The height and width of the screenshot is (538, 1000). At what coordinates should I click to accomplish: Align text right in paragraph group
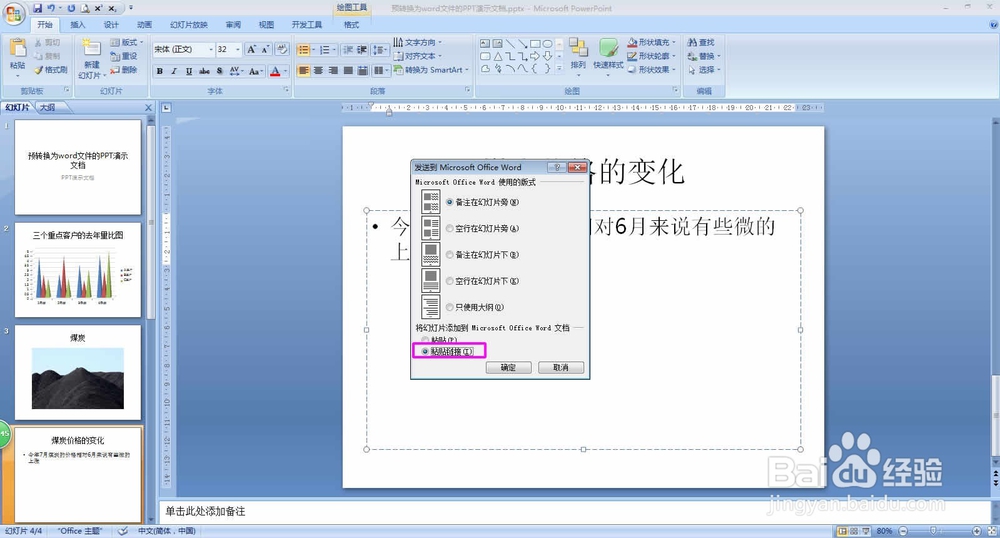pyautogui.click(x=333, y=70)
